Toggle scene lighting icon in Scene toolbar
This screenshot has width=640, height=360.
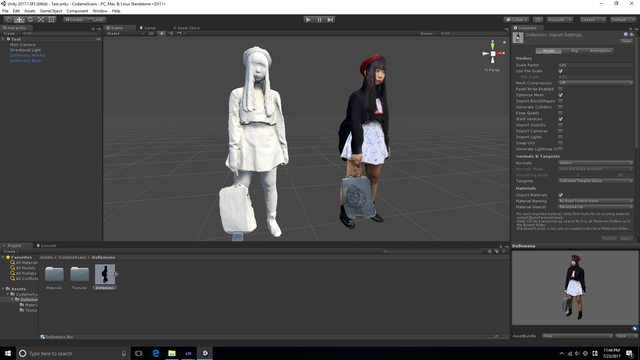[x=162, y=33]
